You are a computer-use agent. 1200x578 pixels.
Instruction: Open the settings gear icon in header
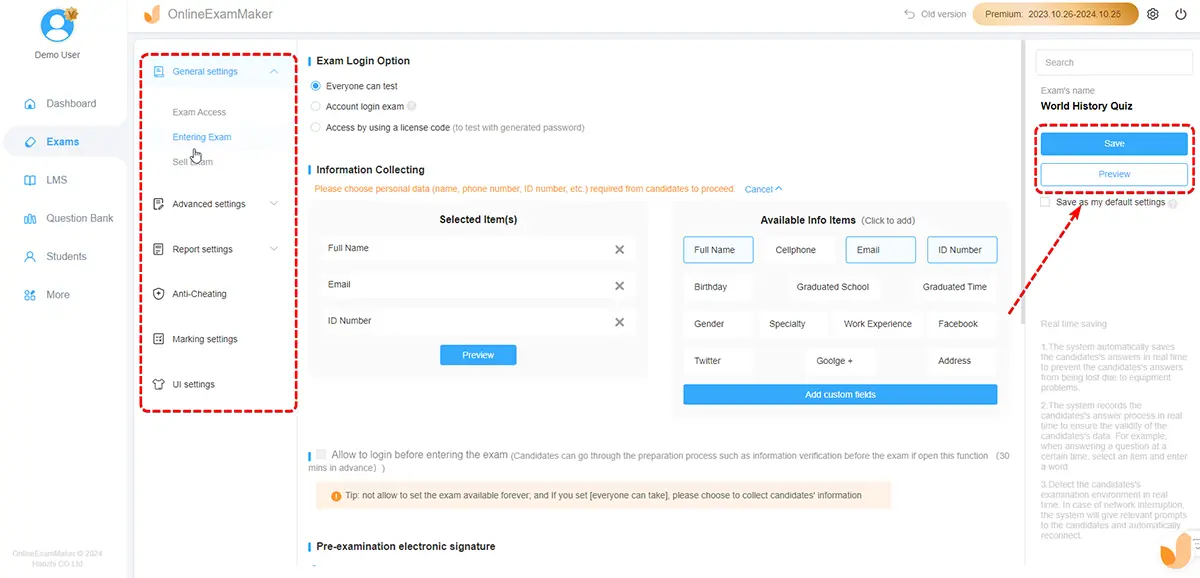pyautogui.click(x=1153, y=15)
